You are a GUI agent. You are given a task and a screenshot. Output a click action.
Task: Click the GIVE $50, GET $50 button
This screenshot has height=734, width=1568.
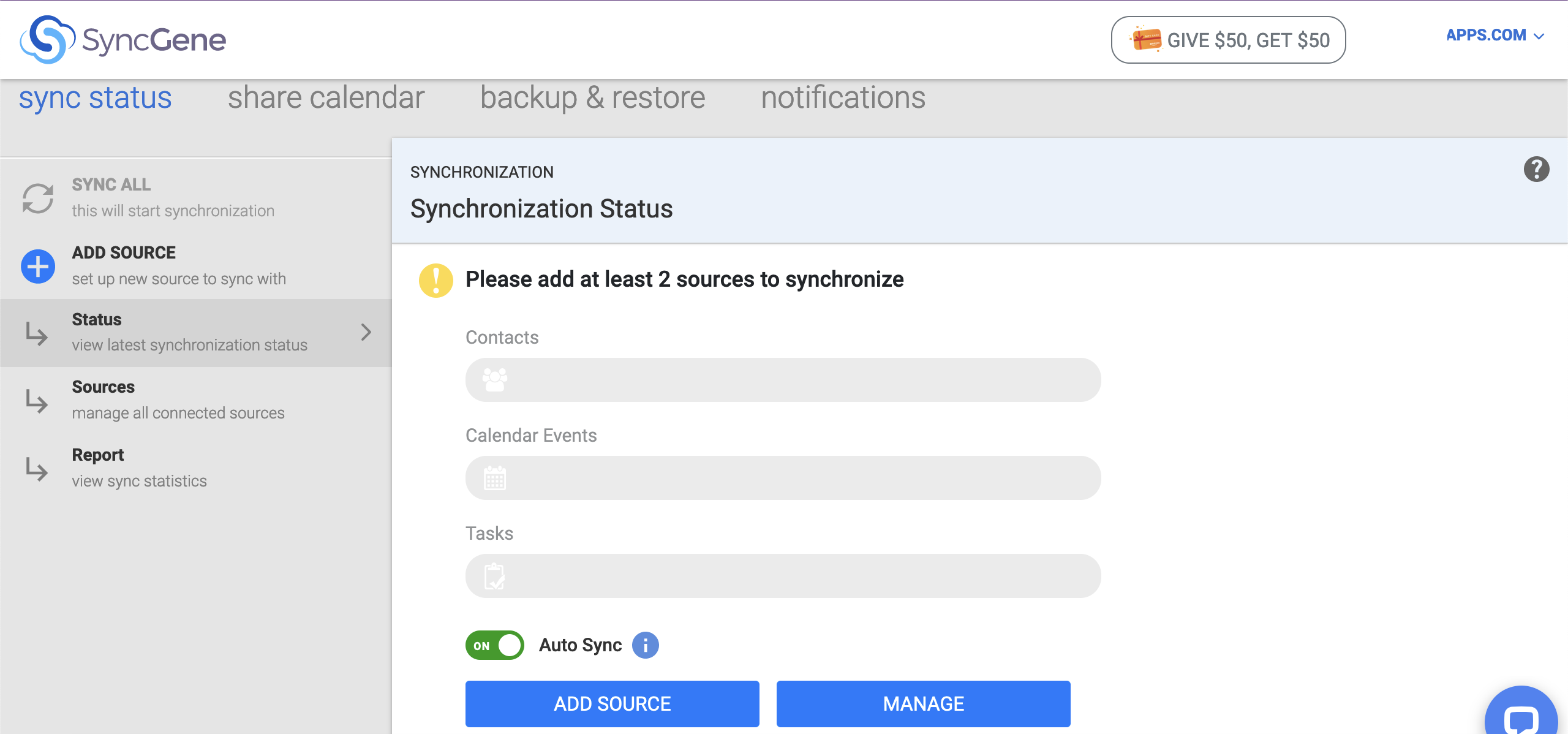click(1227, 40)
